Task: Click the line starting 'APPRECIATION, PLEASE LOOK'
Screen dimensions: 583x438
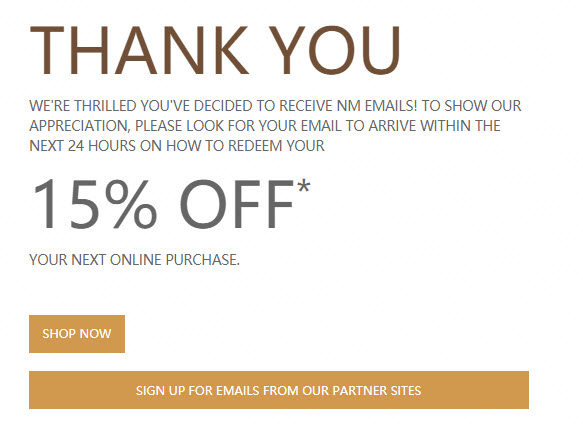Action: pyautogui.click(x=265, y=126)
